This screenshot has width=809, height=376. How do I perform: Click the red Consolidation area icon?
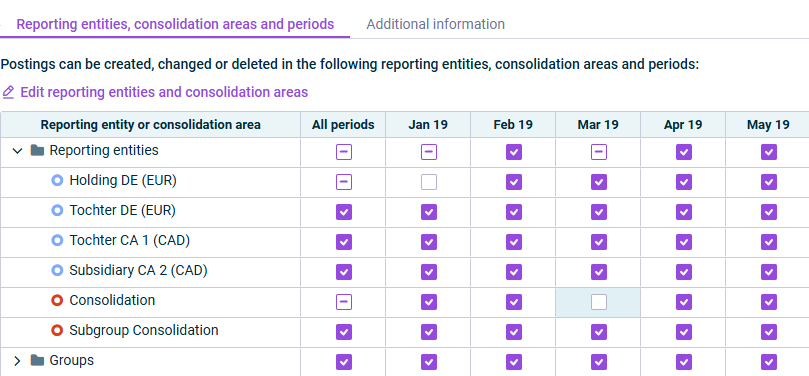tap(57, 300)
